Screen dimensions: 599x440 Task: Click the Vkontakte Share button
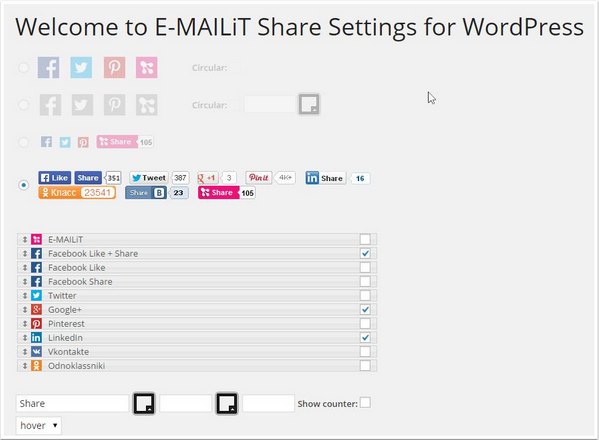[x=146, y=193]
